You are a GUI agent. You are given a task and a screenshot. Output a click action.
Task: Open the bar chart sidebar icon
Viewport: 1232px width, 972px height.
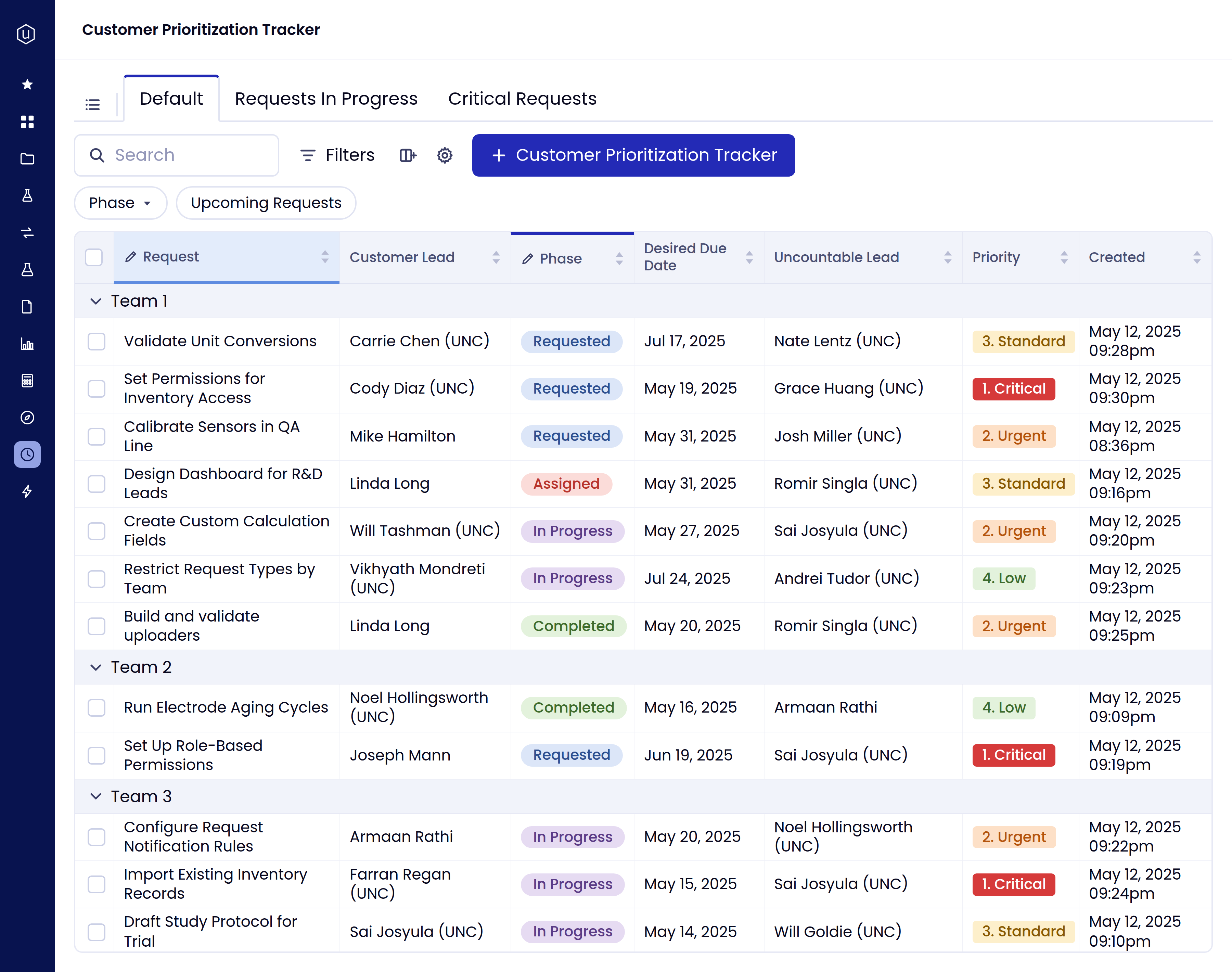(x=27, y=344)
